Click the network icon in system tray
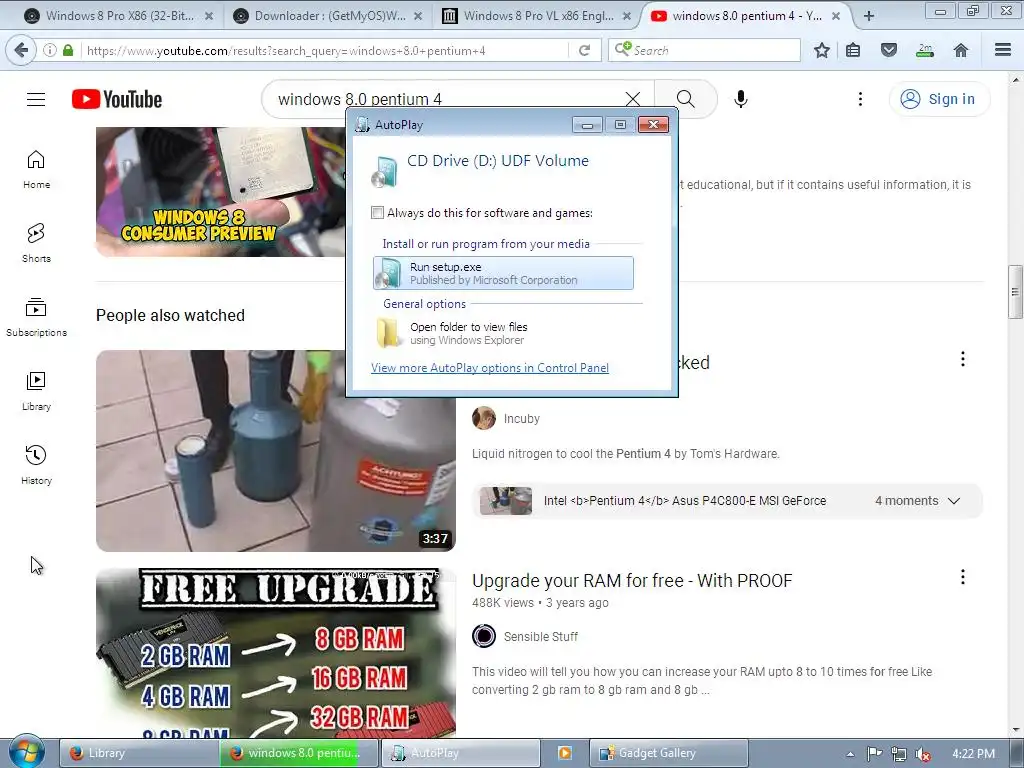1024x768 pixels. [x=899, y=754]
